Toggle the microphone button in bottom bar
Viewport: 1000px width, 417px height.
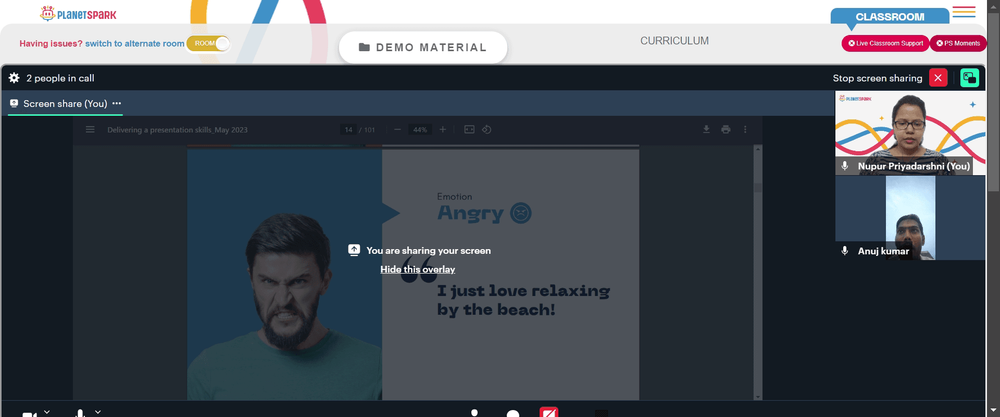(x=80, y=413)
